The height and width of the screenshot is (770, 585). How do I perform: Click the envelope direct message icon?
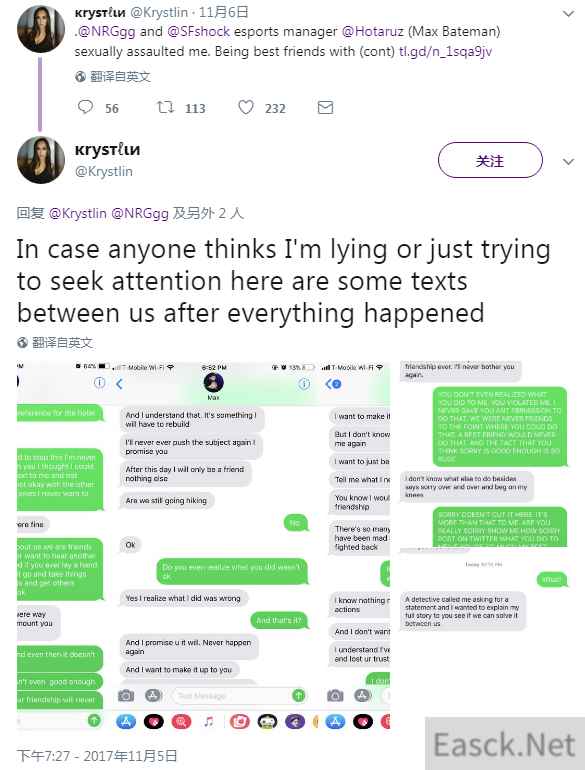coord(325,108)
